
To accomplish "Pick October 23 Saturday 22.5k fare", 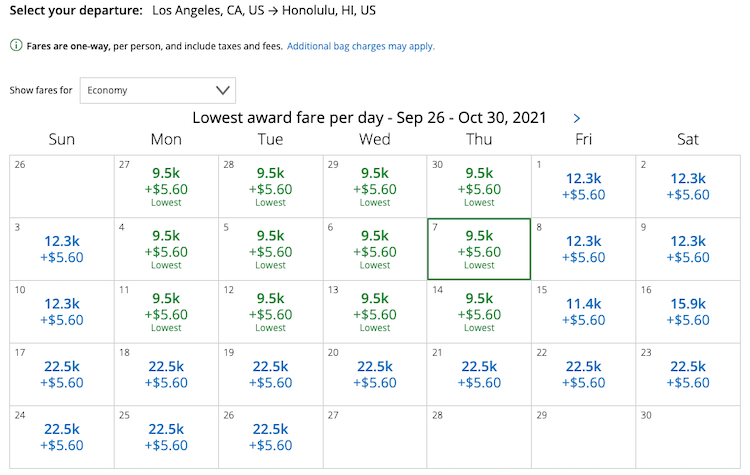I will [x=688, y=375].
